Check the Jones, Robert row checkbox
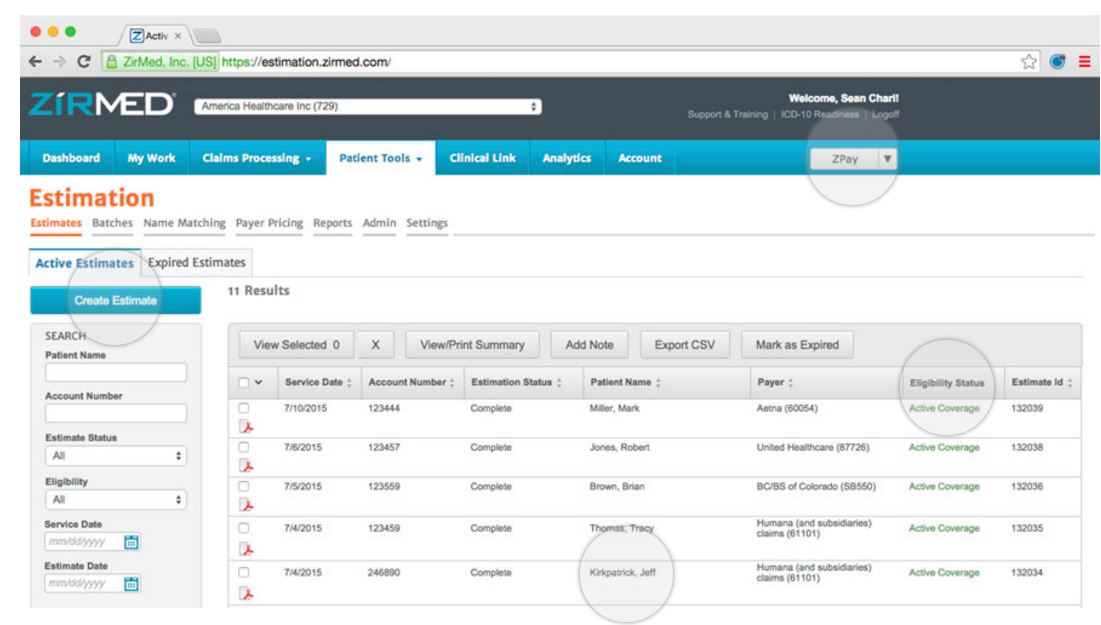 [x=244, y=447]
